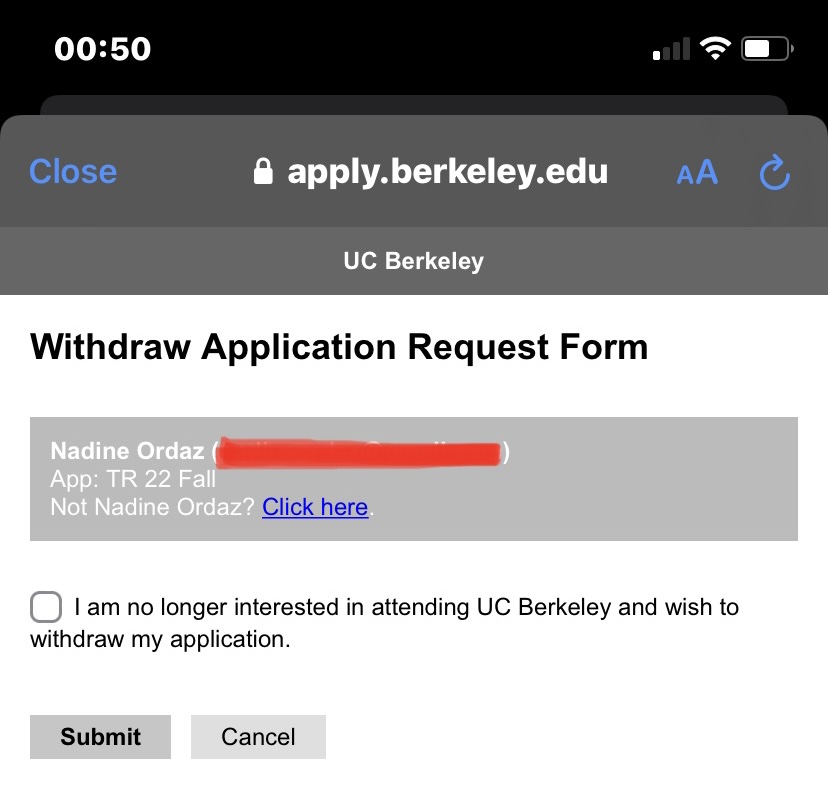The height and width of the screenshot is (804, 828).
Task: Tap the 'no longer interested' checkbox label
Action: 384,623
